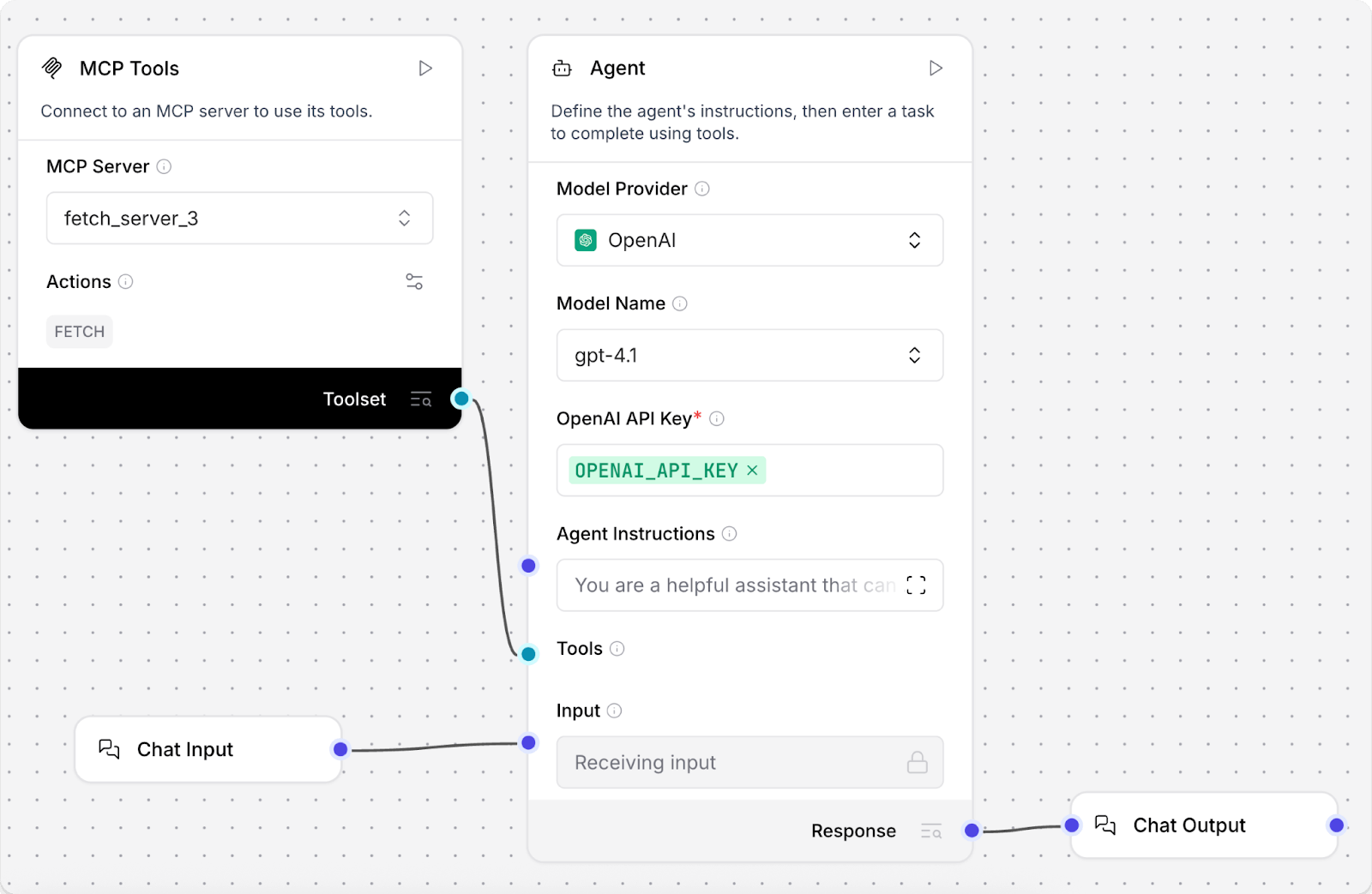
Task: Click info icon next to Agent Instructions
Action: pos(729,534)
